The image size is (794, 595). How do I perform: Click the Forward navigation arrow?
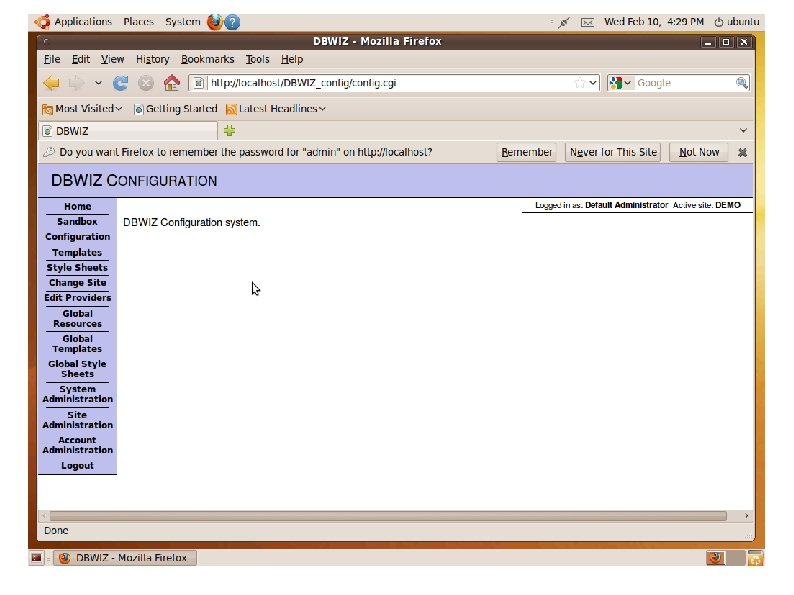tap(76, 83)
